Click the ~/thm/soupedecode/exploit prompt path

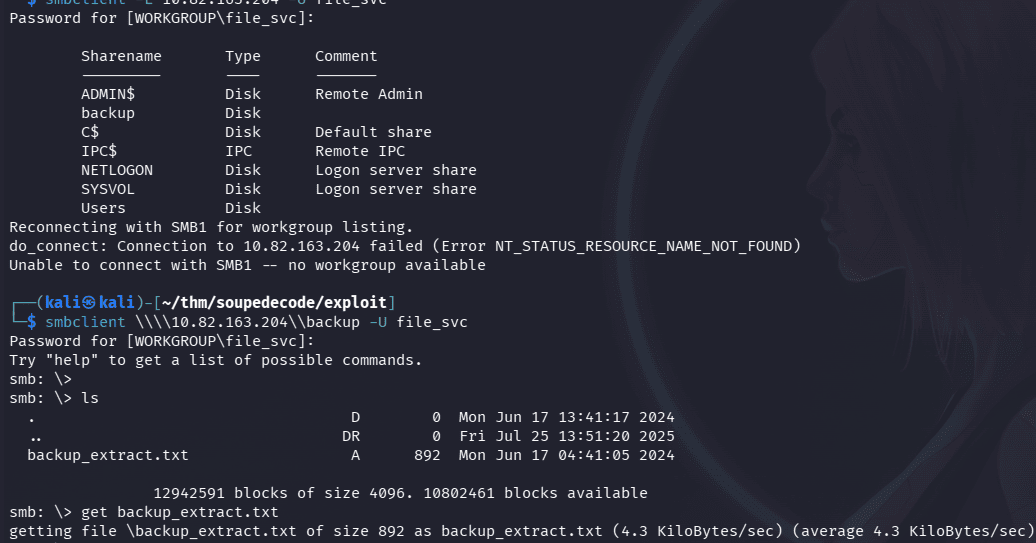307,302
